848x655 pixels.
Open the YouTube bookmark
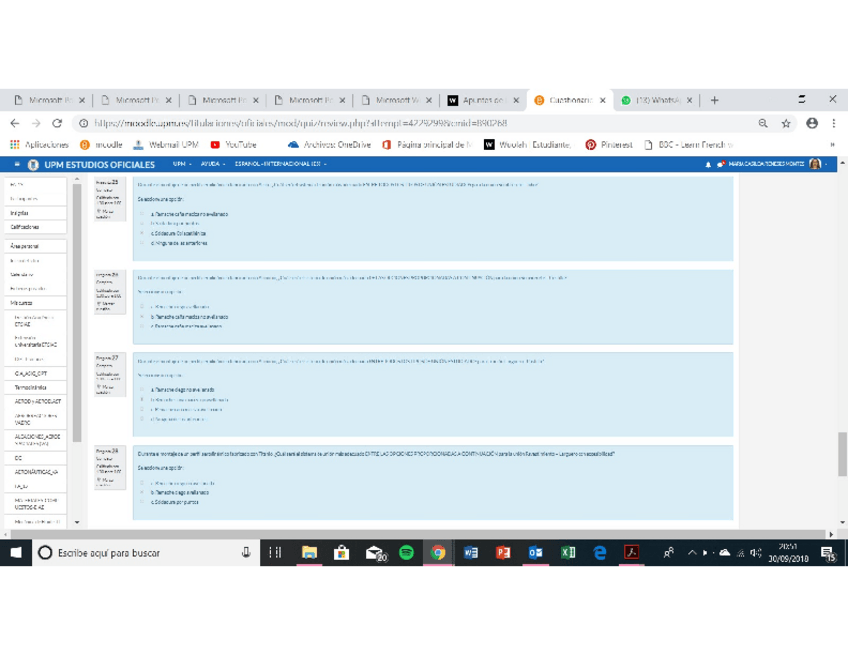pos(233,145)
